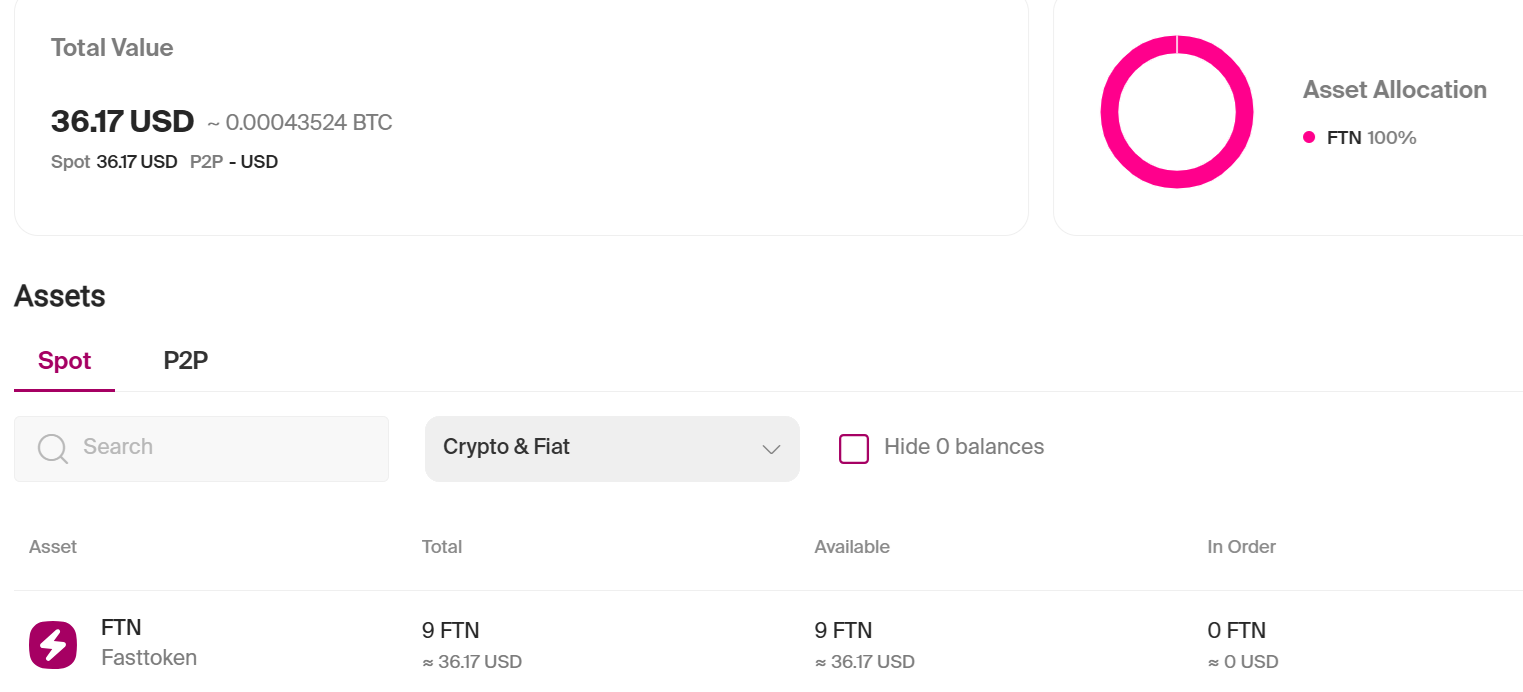The image size is (1523, 692).
Task: Click the Asset Allocation heading
Action: click(1395, 90)
